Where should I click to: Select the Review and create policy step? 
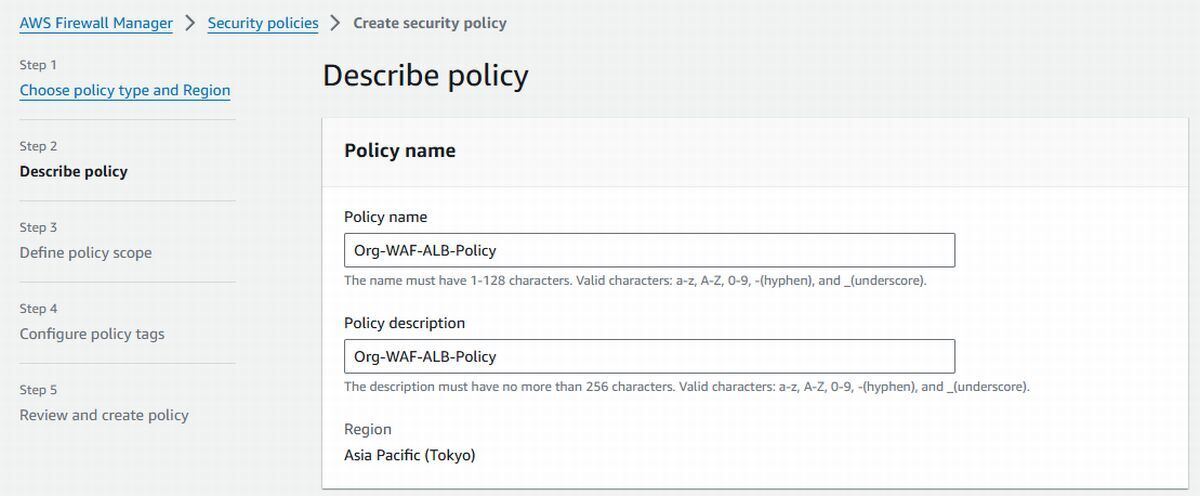pyautogui.click(x=104, y=415)
